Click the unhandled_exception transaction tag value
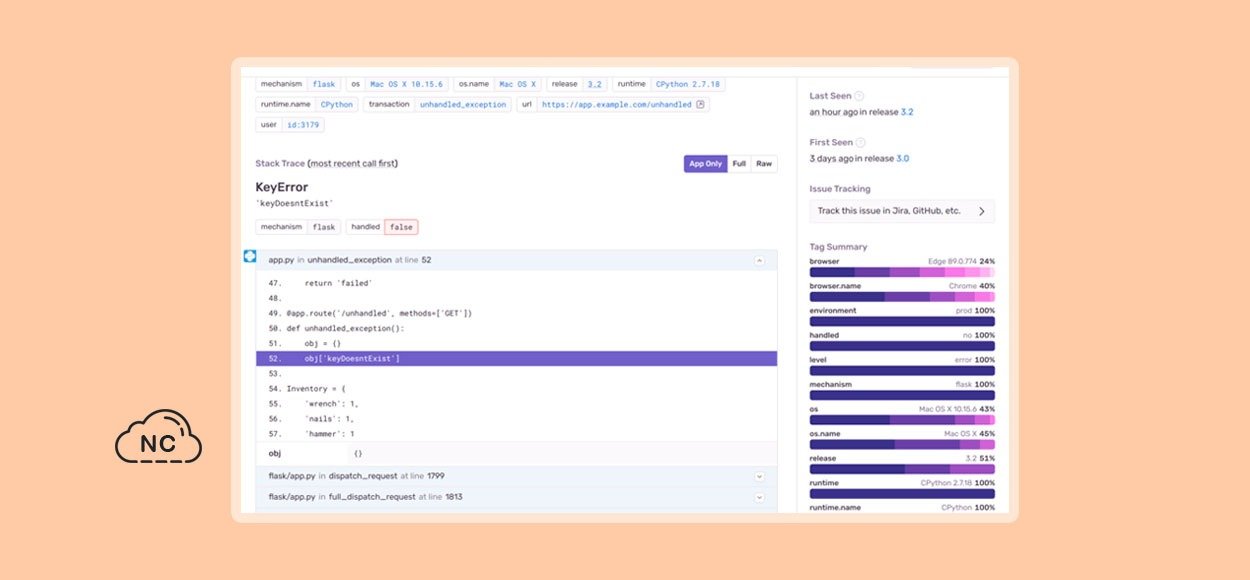 point(463,105)
